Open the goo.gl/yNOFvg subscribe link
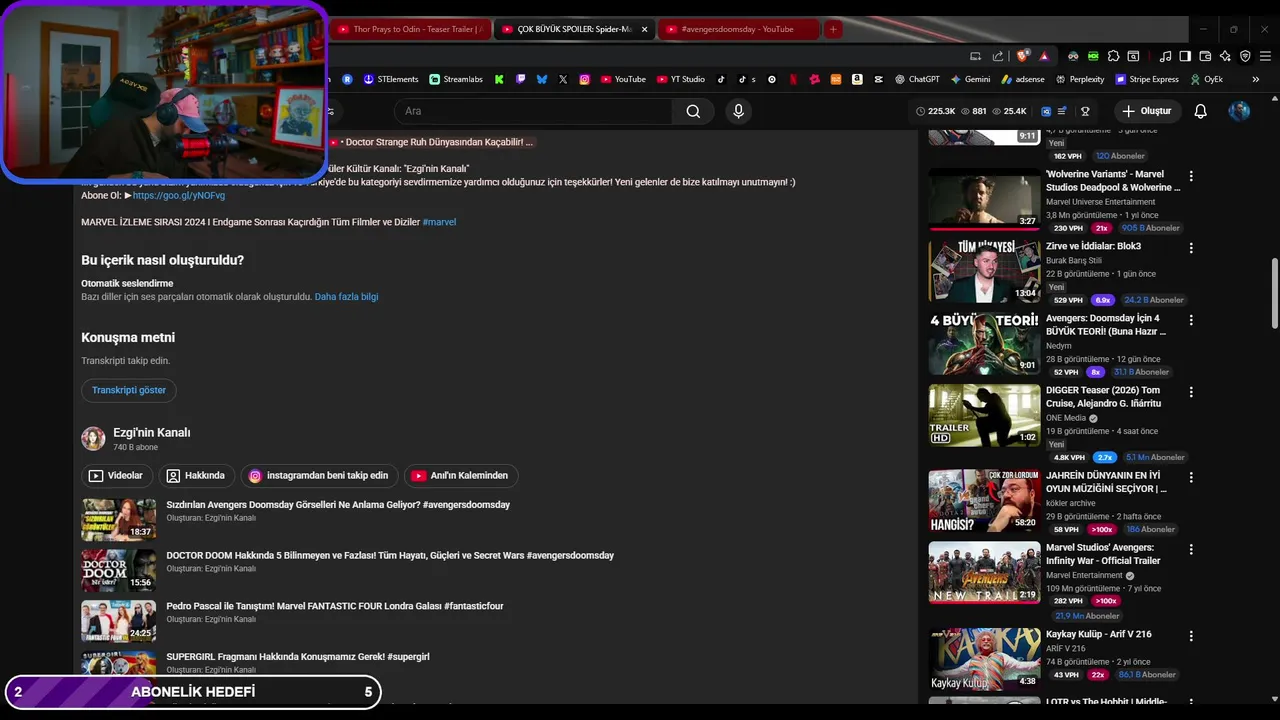The height and width of the screenshot is (720, 1280). 179,195
